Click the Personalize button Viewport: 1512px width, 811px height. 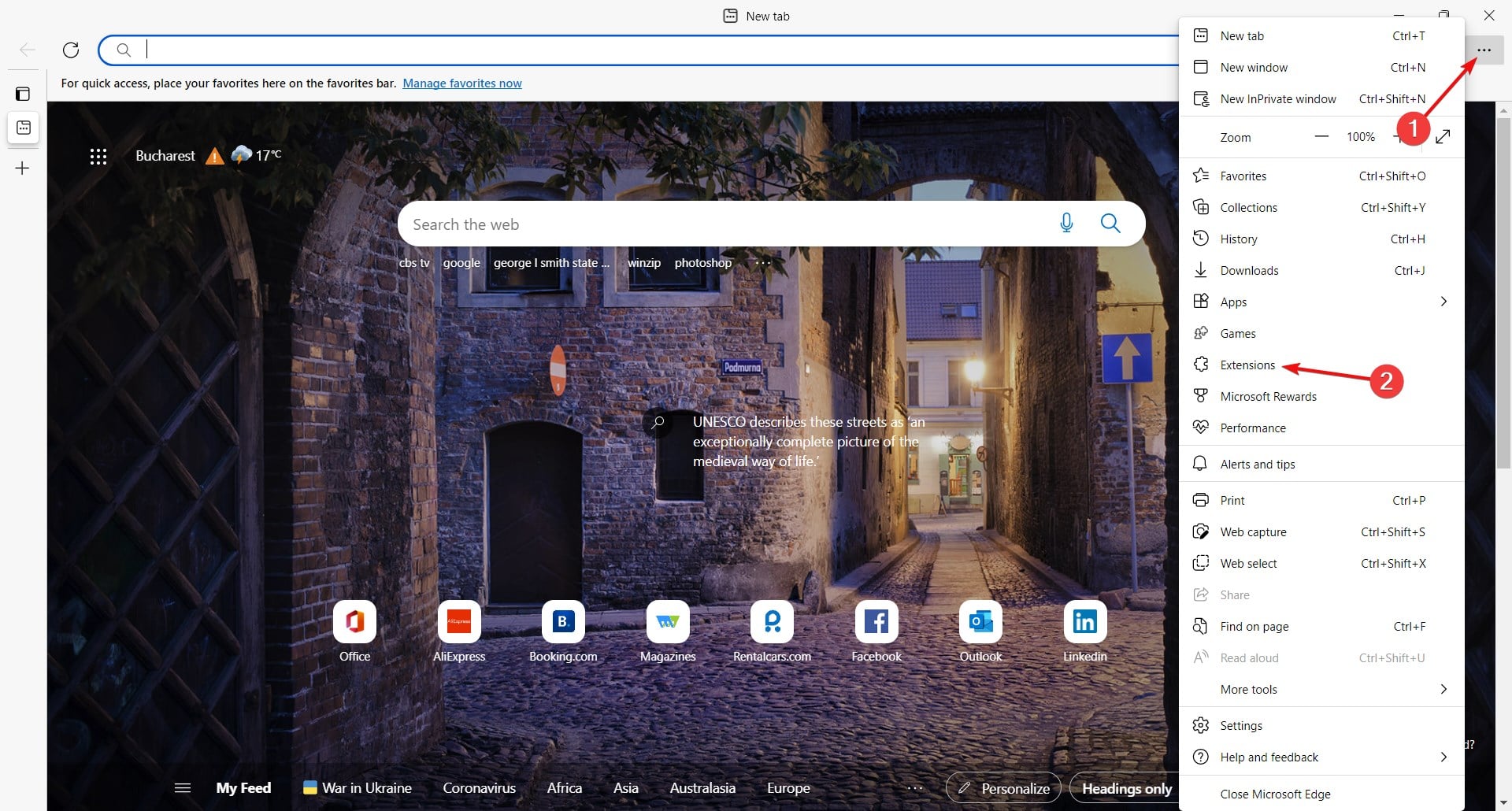pos(1004,788)
